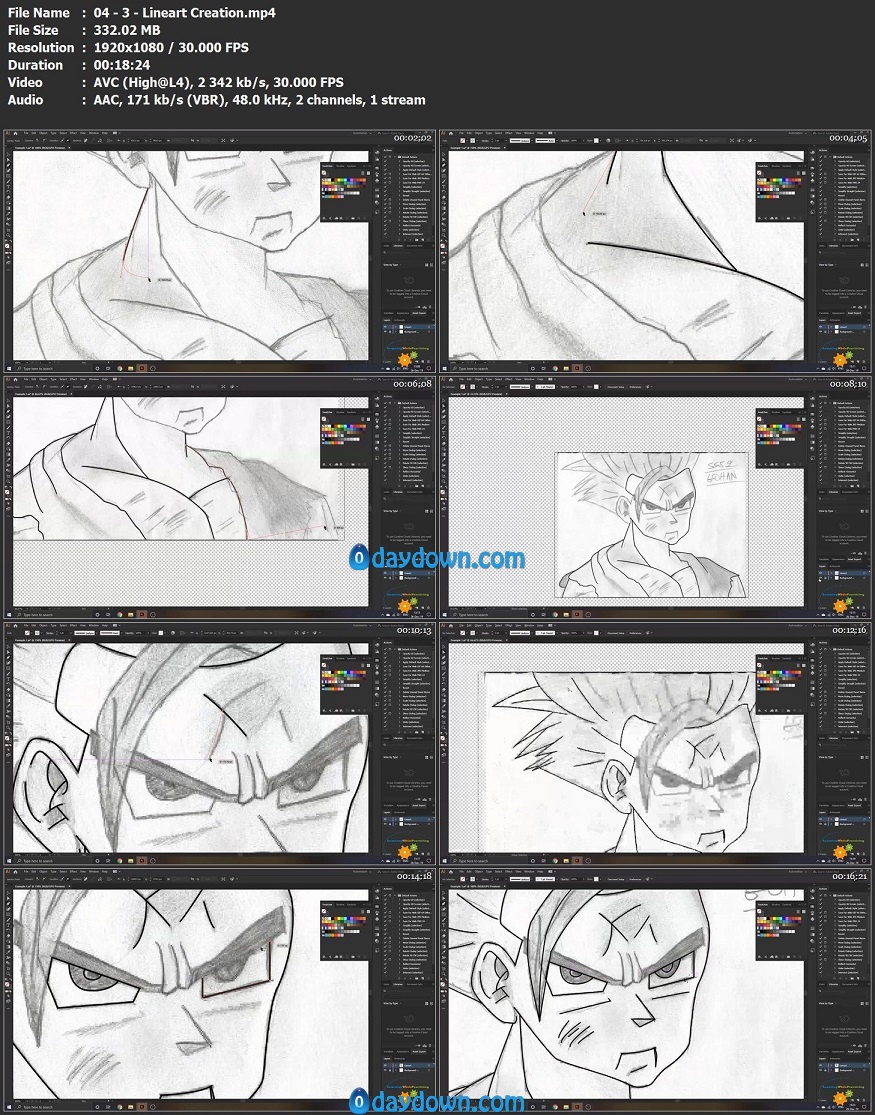Image resolution: width=875 pixels, height=1115 pixels.
Task: Click Illustrator Home icon in 00:08:10 frame
Action: (x=451, y=379)
